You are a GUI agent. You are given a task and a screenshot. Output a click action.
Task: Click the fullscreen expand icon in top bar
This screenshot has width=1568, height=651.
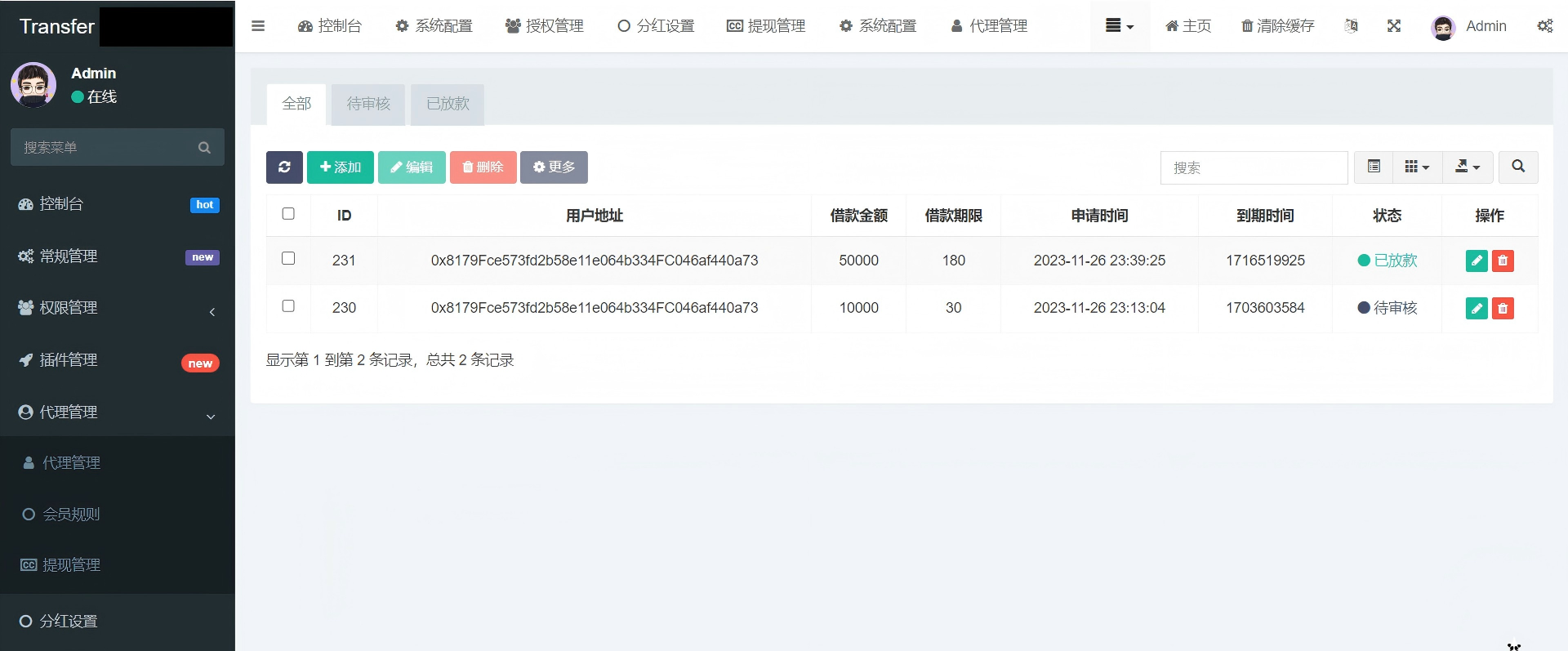click(x=1394, y=26)
